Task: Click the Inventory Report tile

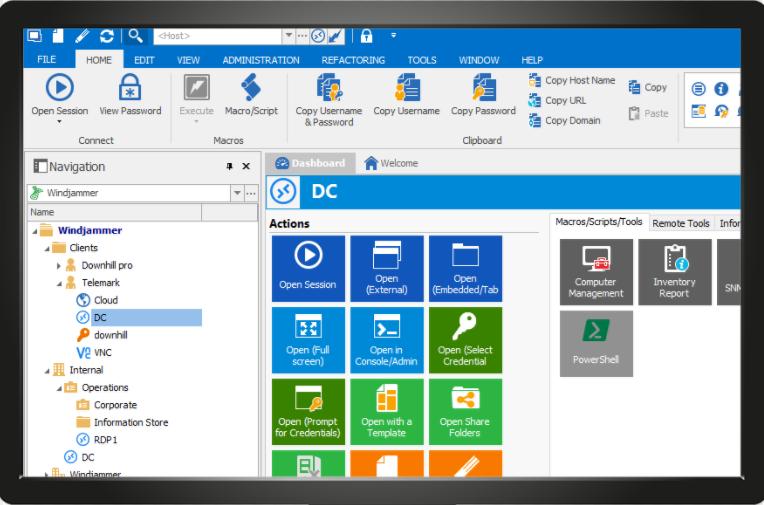Action: point(673,271)
